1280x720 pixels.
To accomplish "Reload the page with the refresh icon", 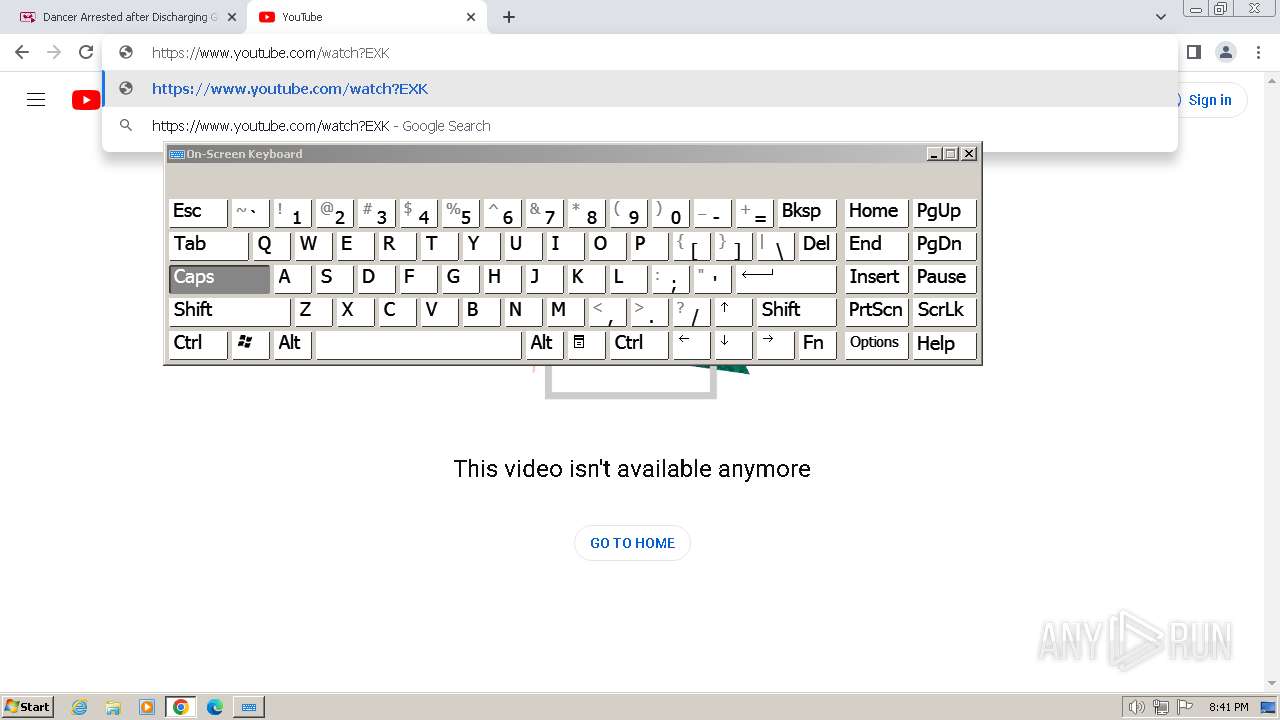I will point(86,52).
